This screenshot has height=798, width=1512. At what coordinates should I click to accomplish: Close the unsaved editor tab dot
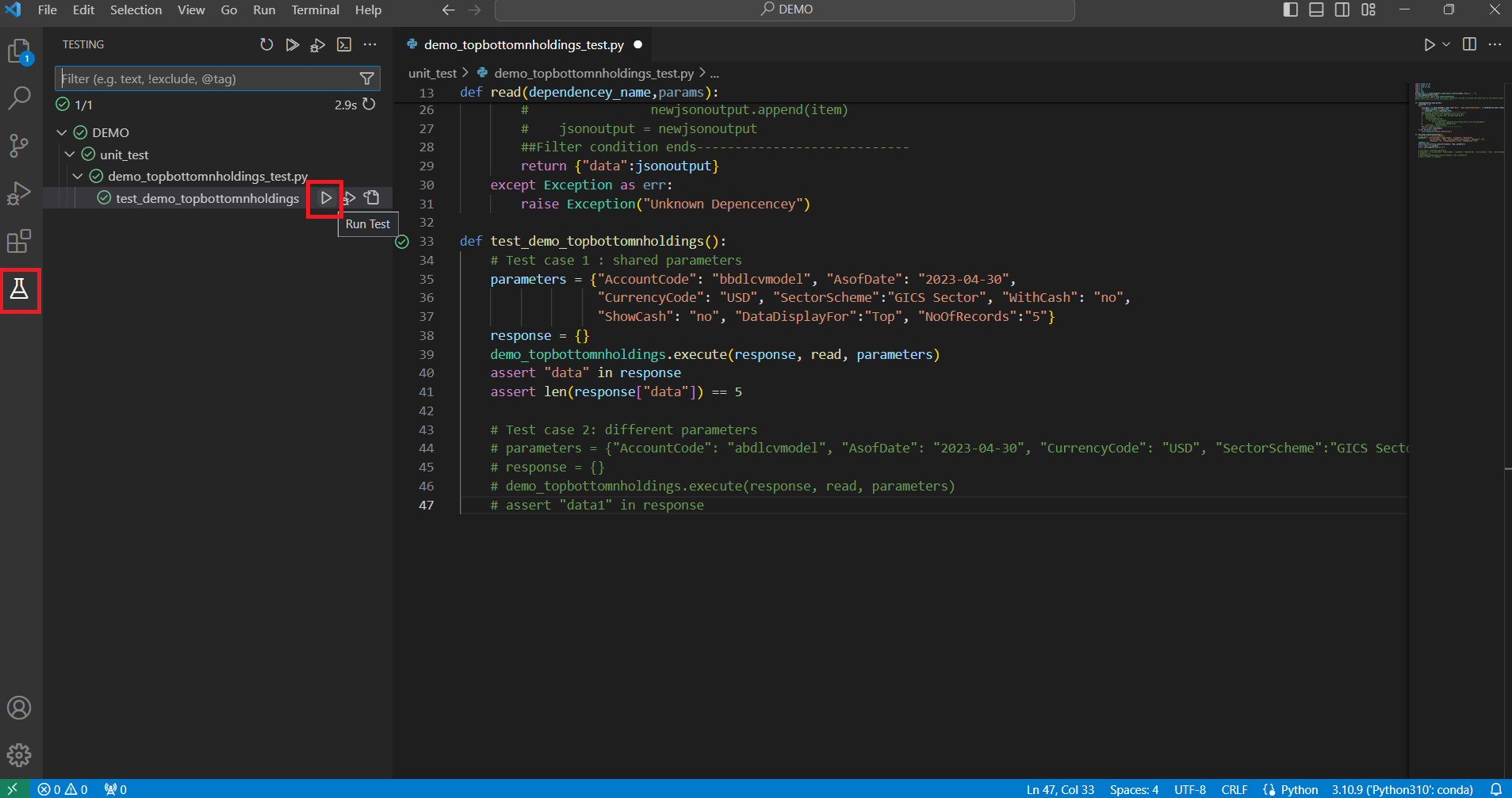coord(637,44)
